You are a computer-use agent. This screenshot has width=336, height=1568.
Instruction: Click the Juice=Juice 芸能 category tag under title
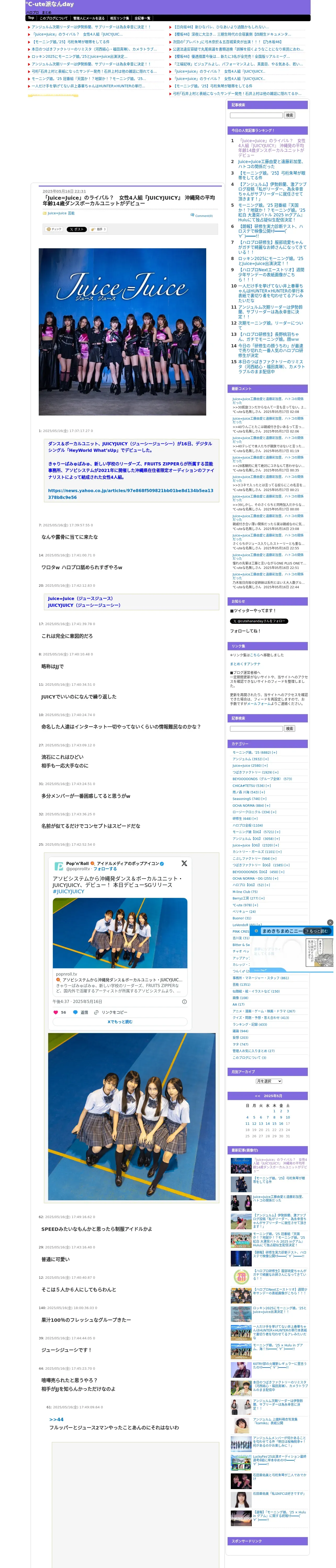(x=61, y=213)
